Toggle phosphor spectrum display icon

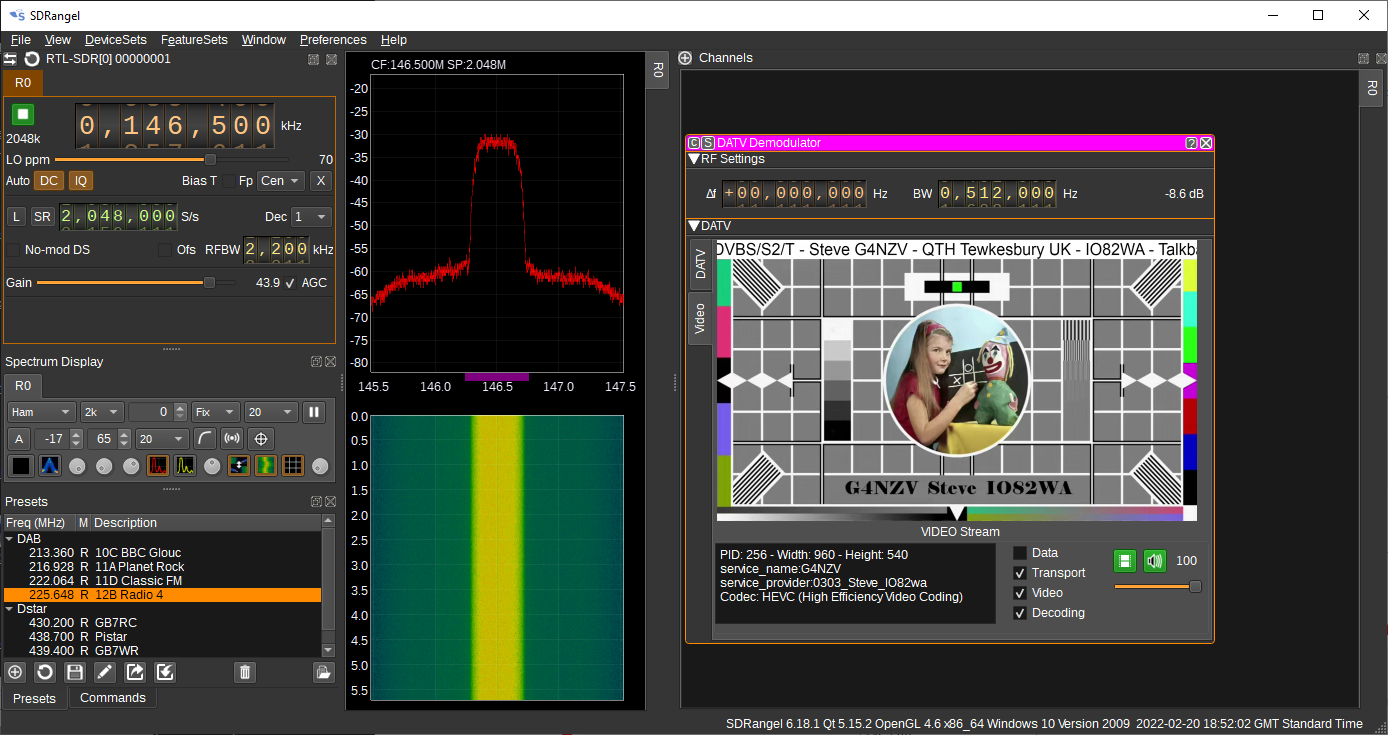[50, 465]
